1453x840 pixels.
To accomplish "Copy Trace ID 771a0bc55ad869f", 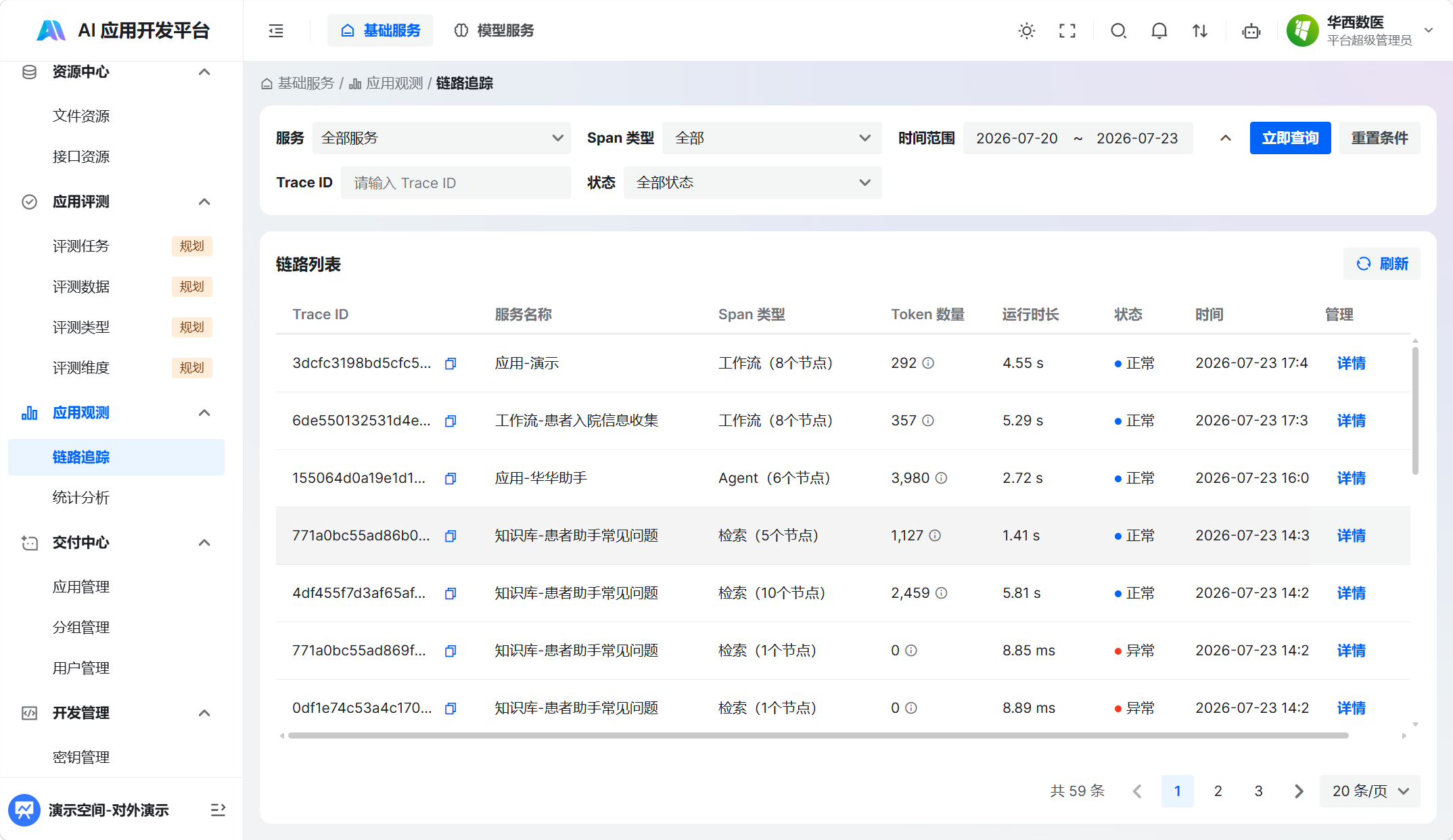I will pos(451,651).
